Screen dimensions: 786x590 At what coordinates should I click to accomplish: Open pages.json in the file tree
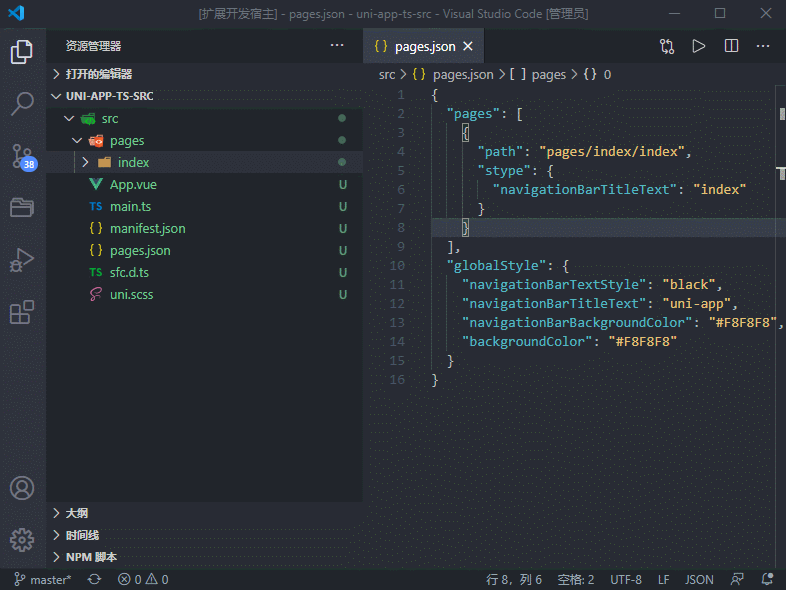pyautogui.click(x=205, y=251)
